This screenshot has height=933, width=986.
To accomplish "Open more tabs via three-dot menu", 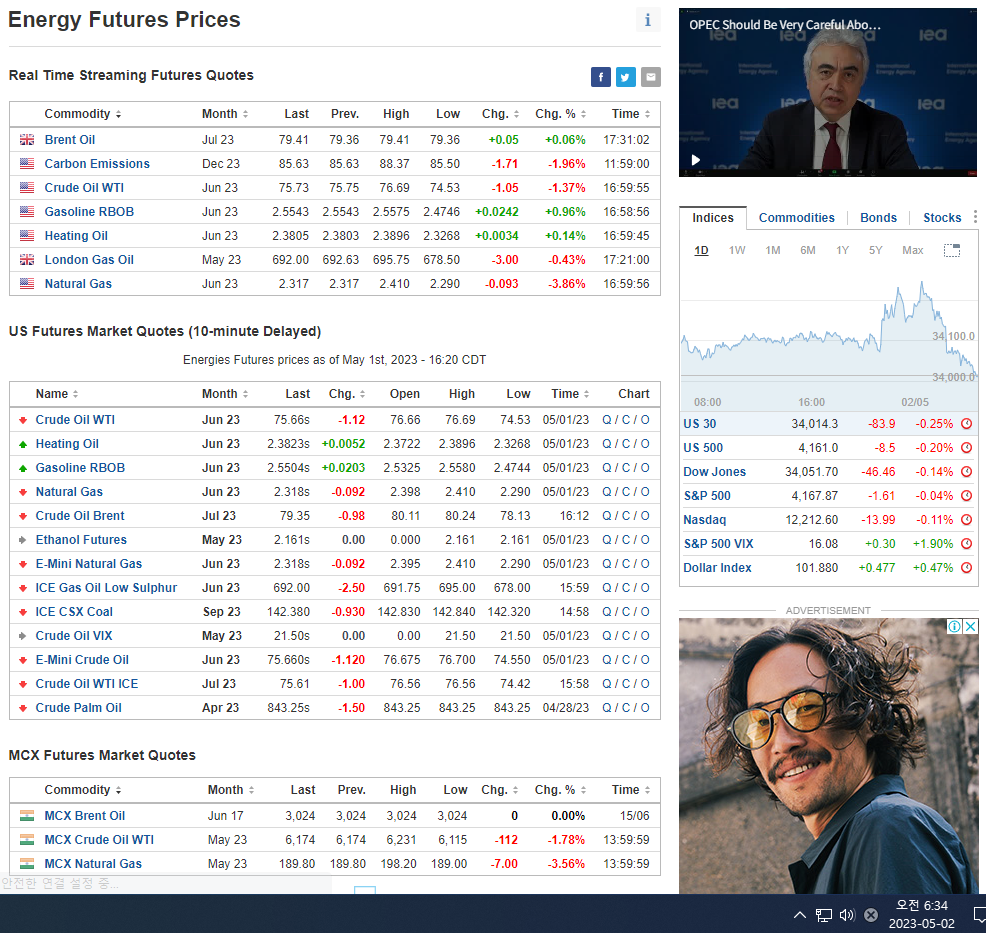I will (975, 217).
